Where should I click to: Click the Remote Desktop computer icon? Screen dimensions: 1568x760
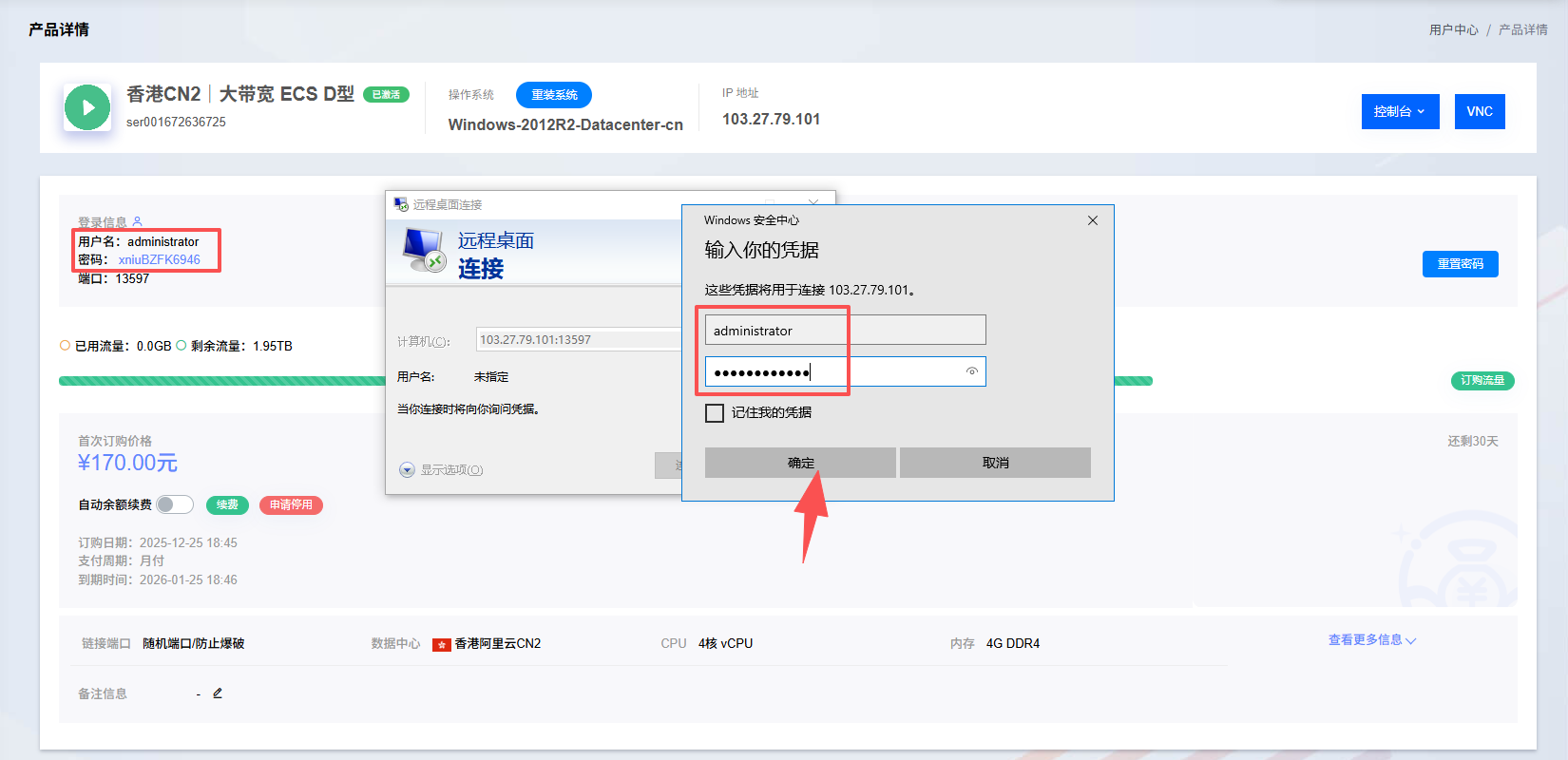tap(423, 251)
